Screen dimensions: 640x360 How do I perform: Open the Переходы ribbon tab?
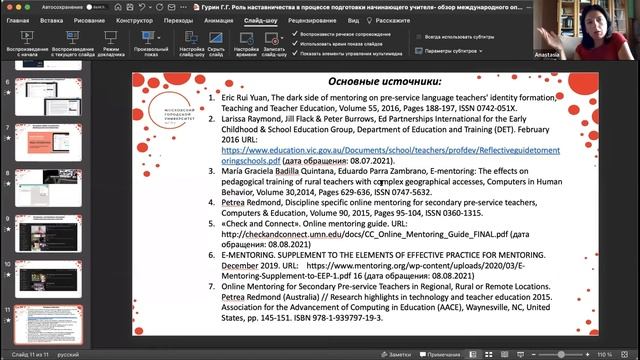pos(178,20)
